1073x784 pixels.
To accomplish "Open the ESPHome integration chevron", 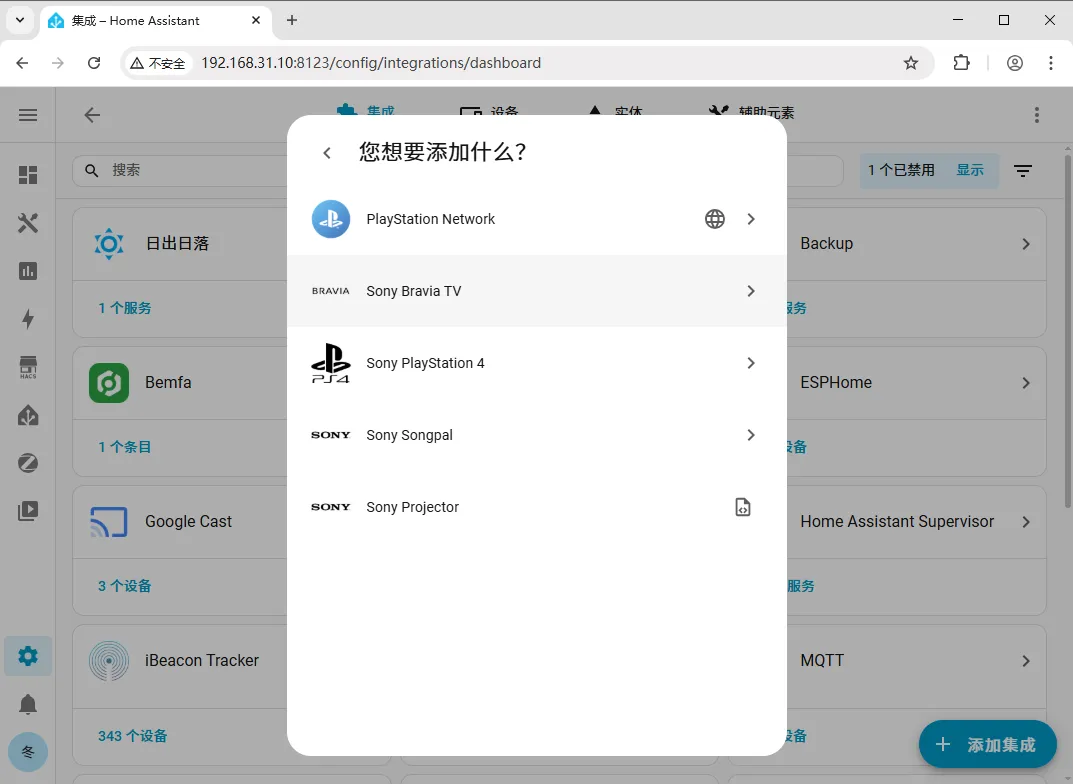I will point(1026,383).
